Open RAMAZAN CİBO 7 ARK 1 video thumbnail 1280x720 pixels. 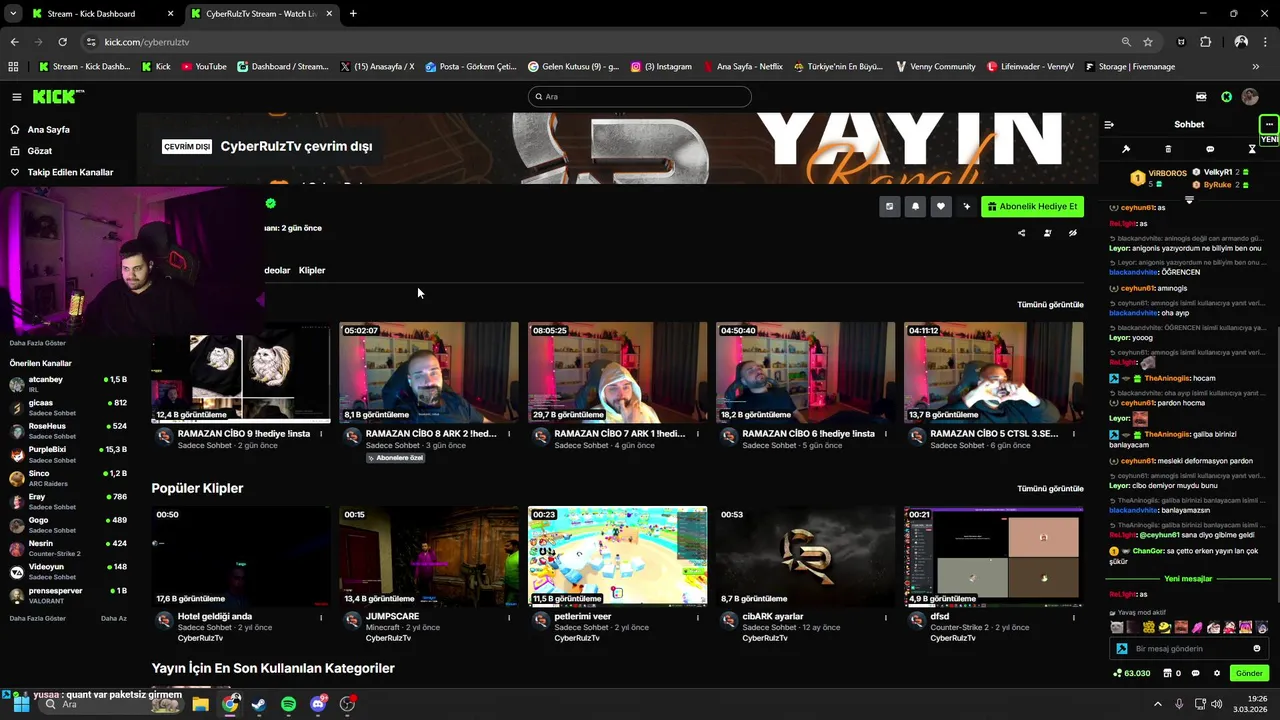pos(617,372)
